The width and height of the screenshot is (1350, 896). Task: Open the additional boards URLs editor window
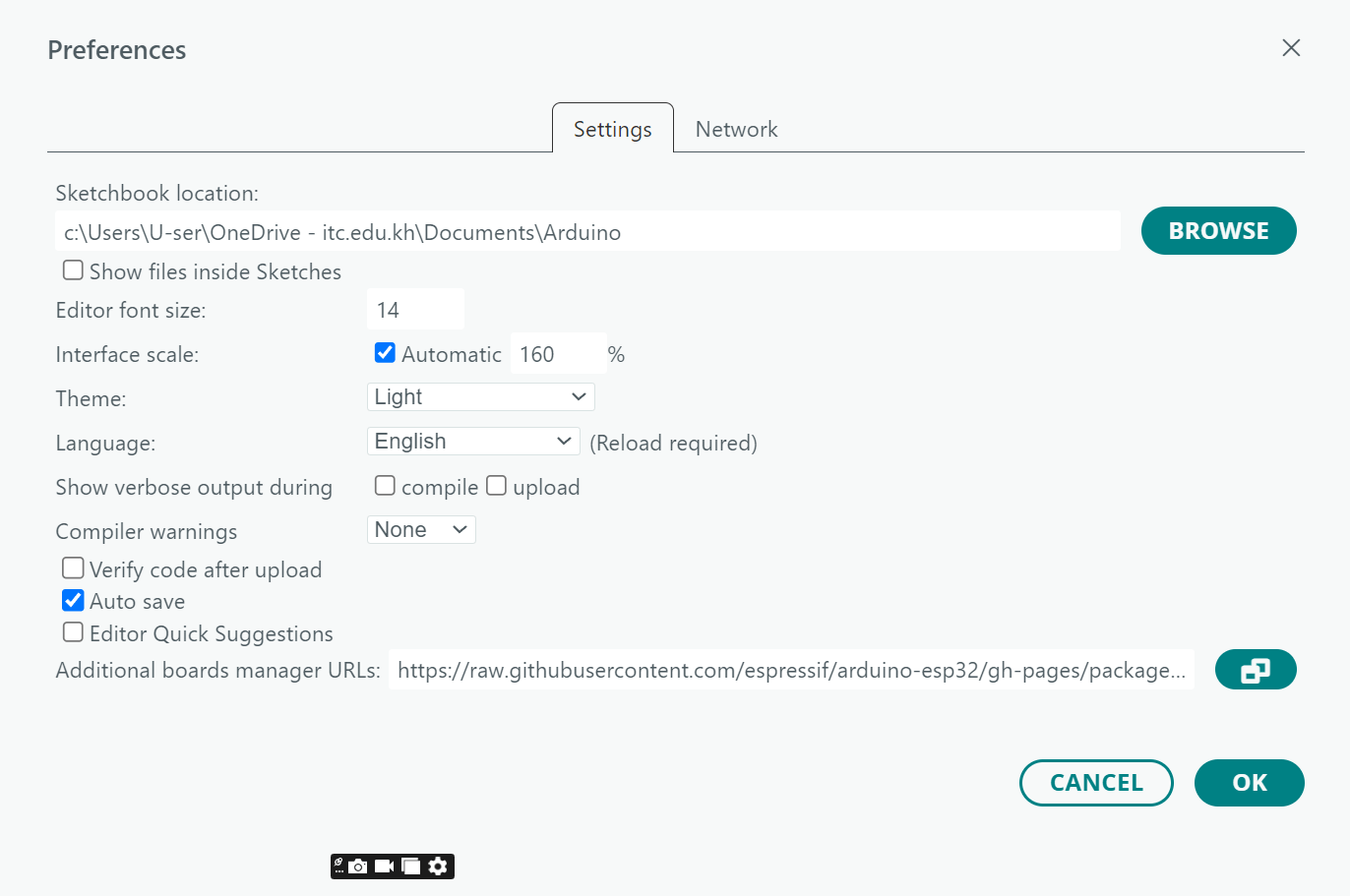click(1255, 670)
